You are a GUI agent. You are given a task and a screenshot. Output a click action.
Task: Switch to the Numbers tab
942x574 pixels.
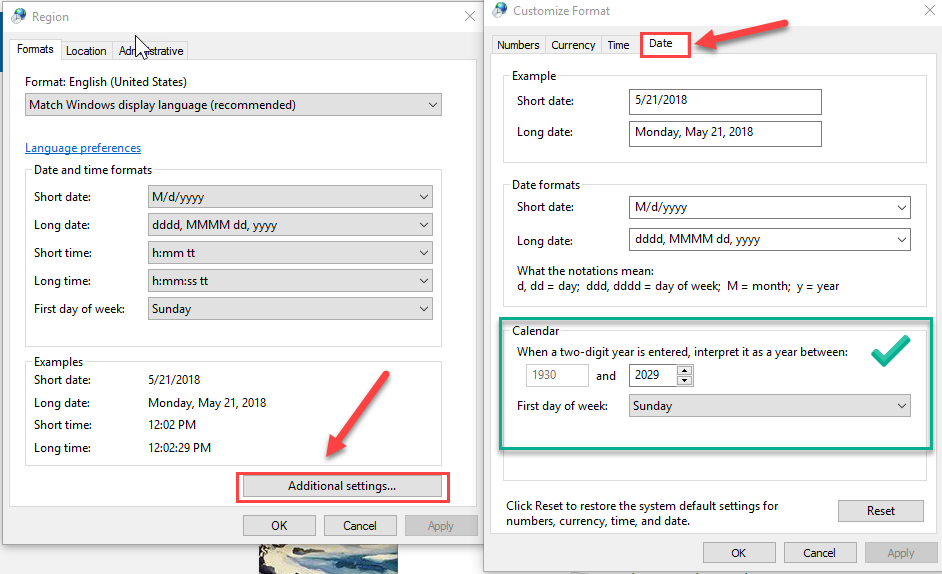(518, 45)
